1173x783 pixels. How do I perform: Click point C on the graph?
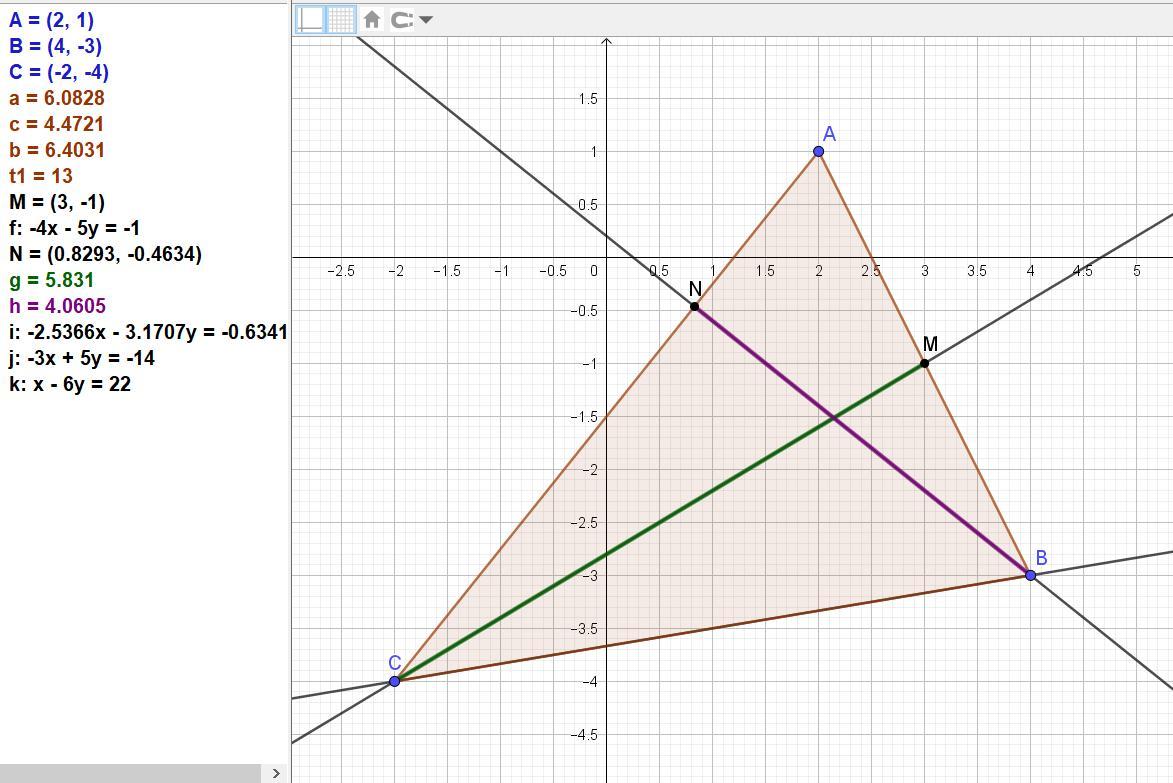click(394, 681)
